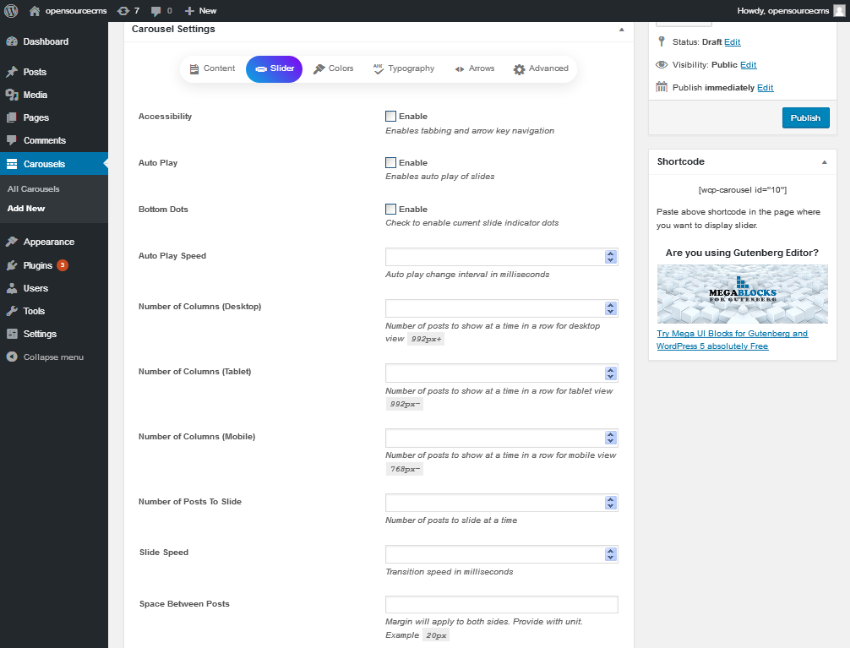
Task: Click the Status key icon
Action: [x=661, y=41]
